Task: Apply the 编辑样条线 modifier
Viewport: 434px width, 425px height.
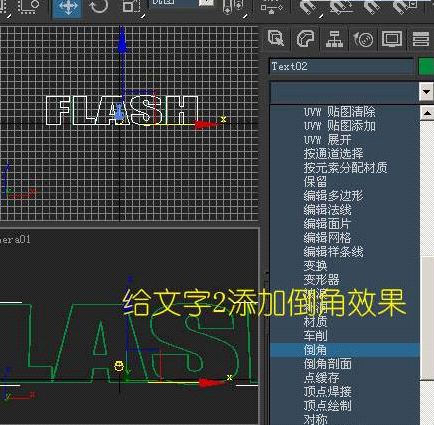Action: pyautogui.click(x=333, y=251)
